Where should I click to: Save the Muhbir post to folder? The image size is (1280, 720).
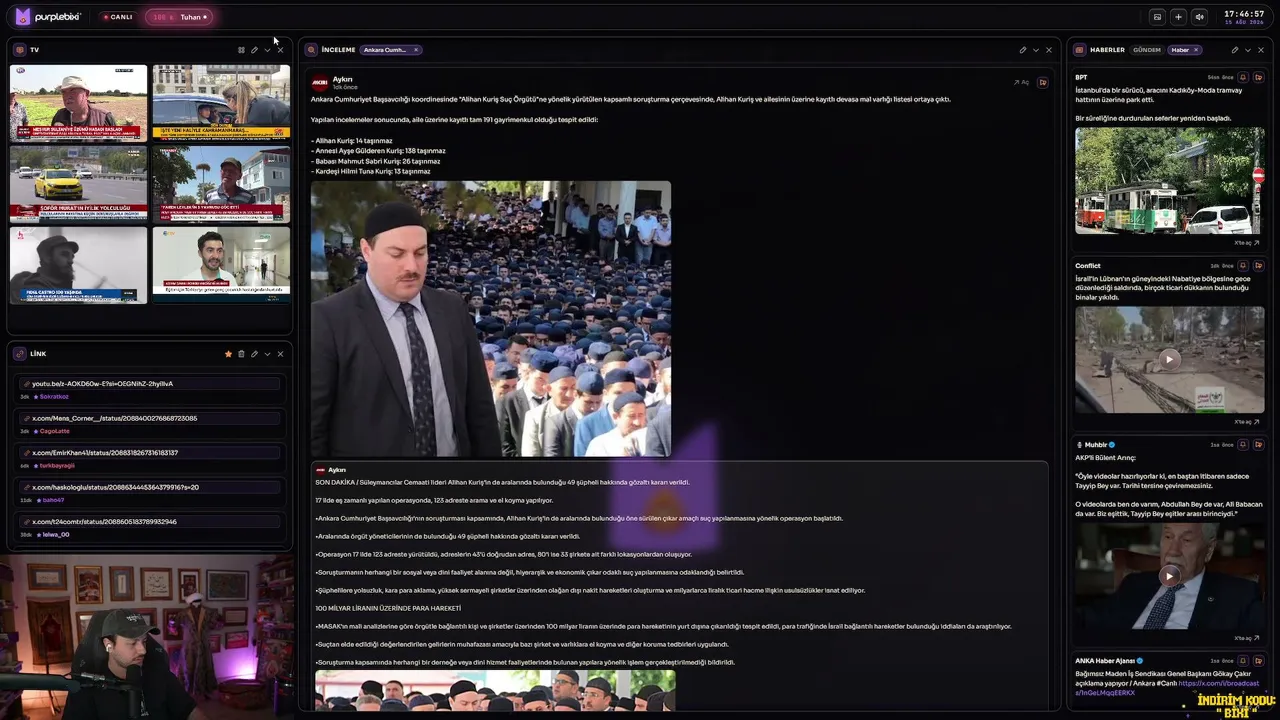[x=1259, y=444]
